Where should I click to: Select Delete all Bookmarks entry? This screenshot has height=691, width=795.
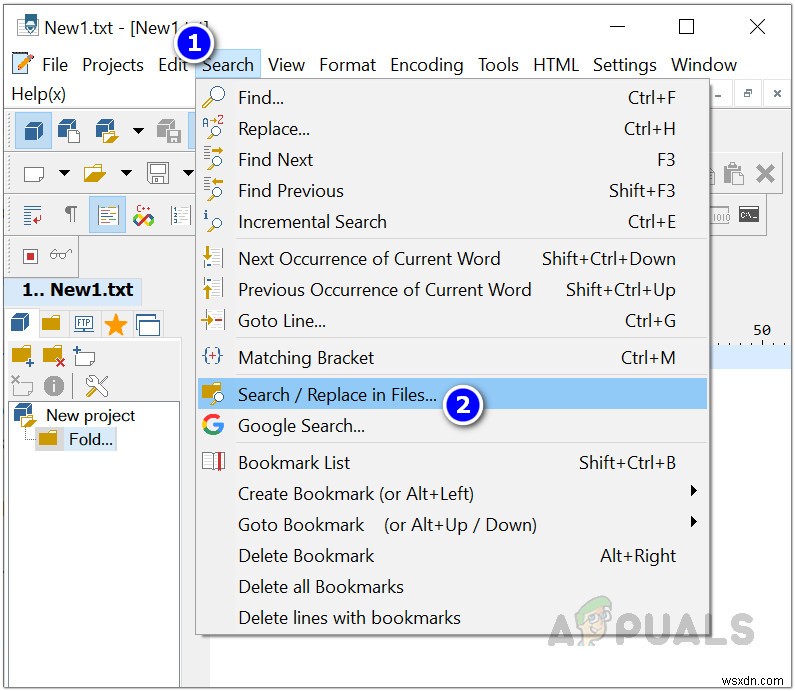click(452, 586)
